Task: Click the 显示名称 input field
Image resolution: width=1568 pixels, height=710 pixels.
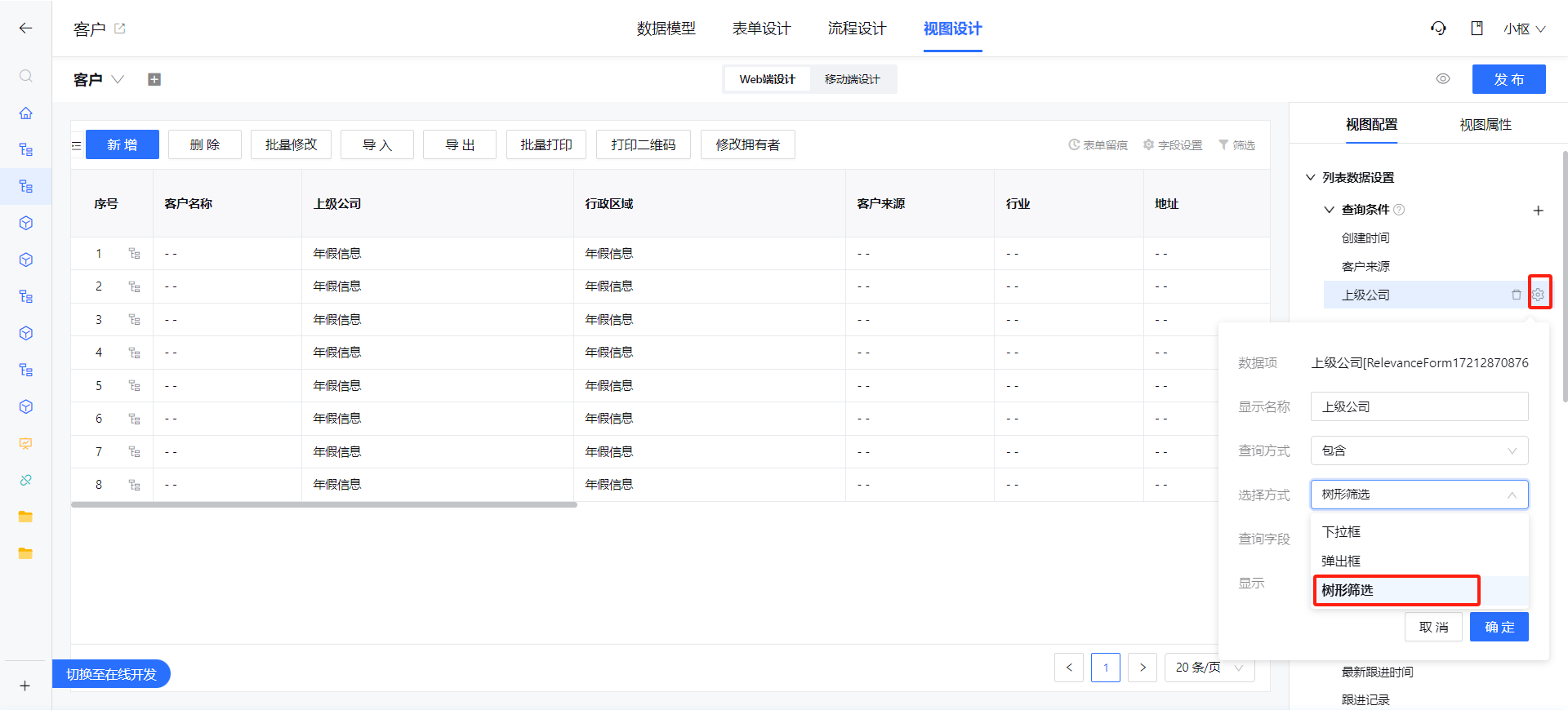Action: tap(1419, 406)
